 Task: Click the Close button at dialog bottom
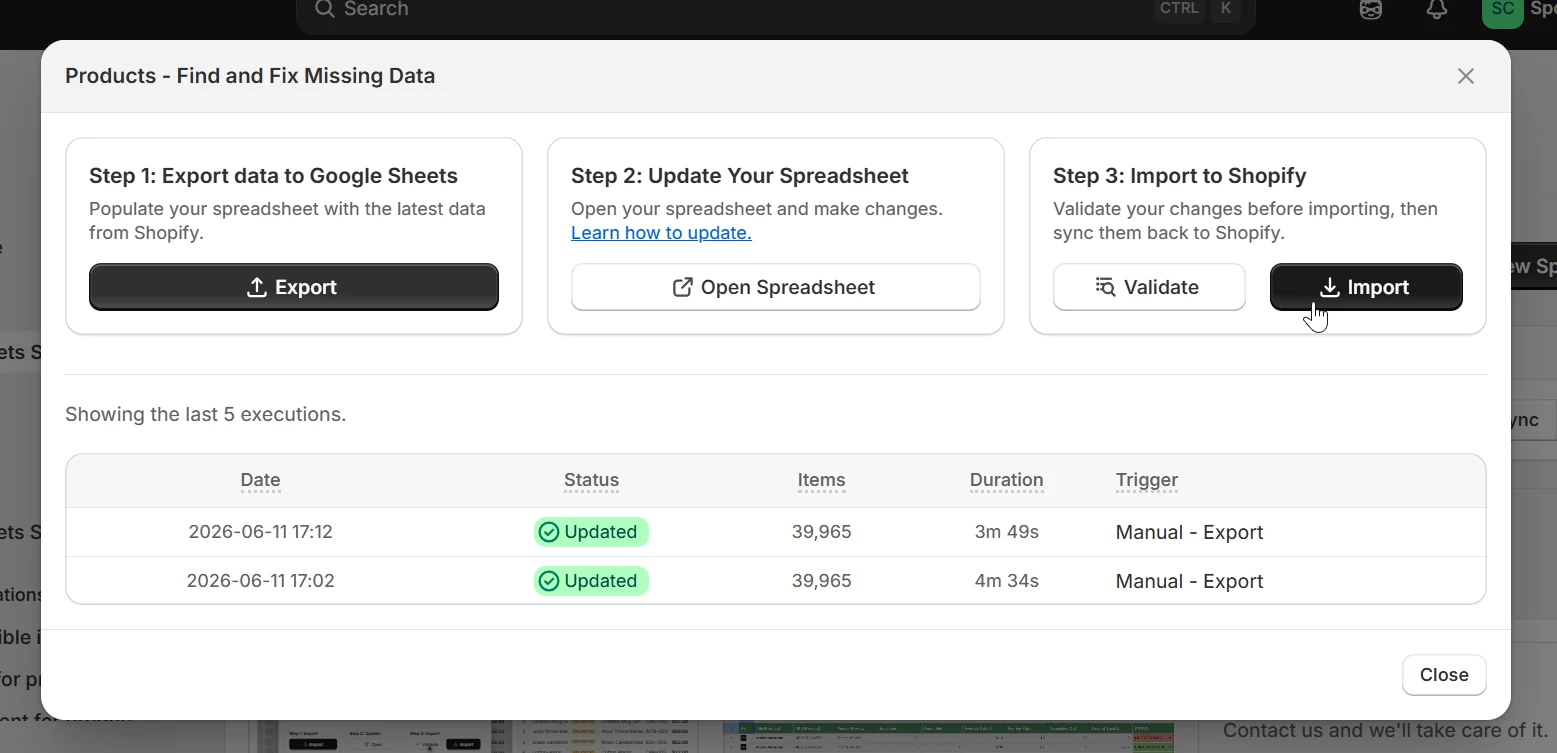tap(1444, 675)
